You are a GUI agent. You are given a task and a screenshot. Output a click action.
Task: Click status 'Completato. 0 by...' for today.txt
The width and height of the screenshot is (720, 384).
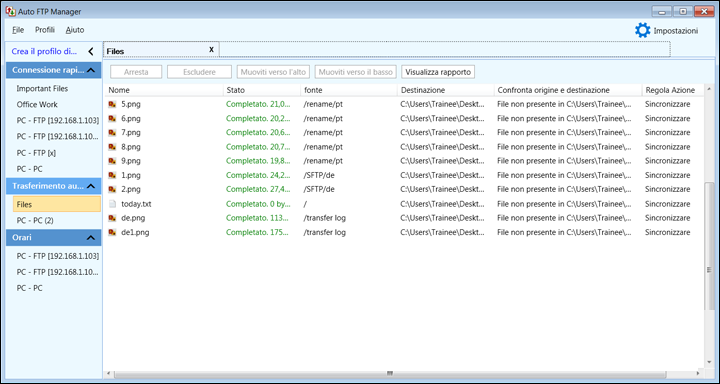pyautogui.click(x=258, y=203)
